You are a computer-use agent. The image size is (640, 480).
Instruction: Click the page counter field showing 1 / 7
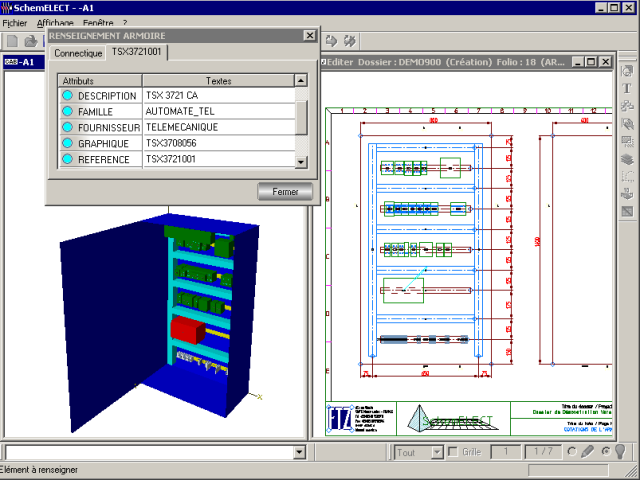point(543,452)
